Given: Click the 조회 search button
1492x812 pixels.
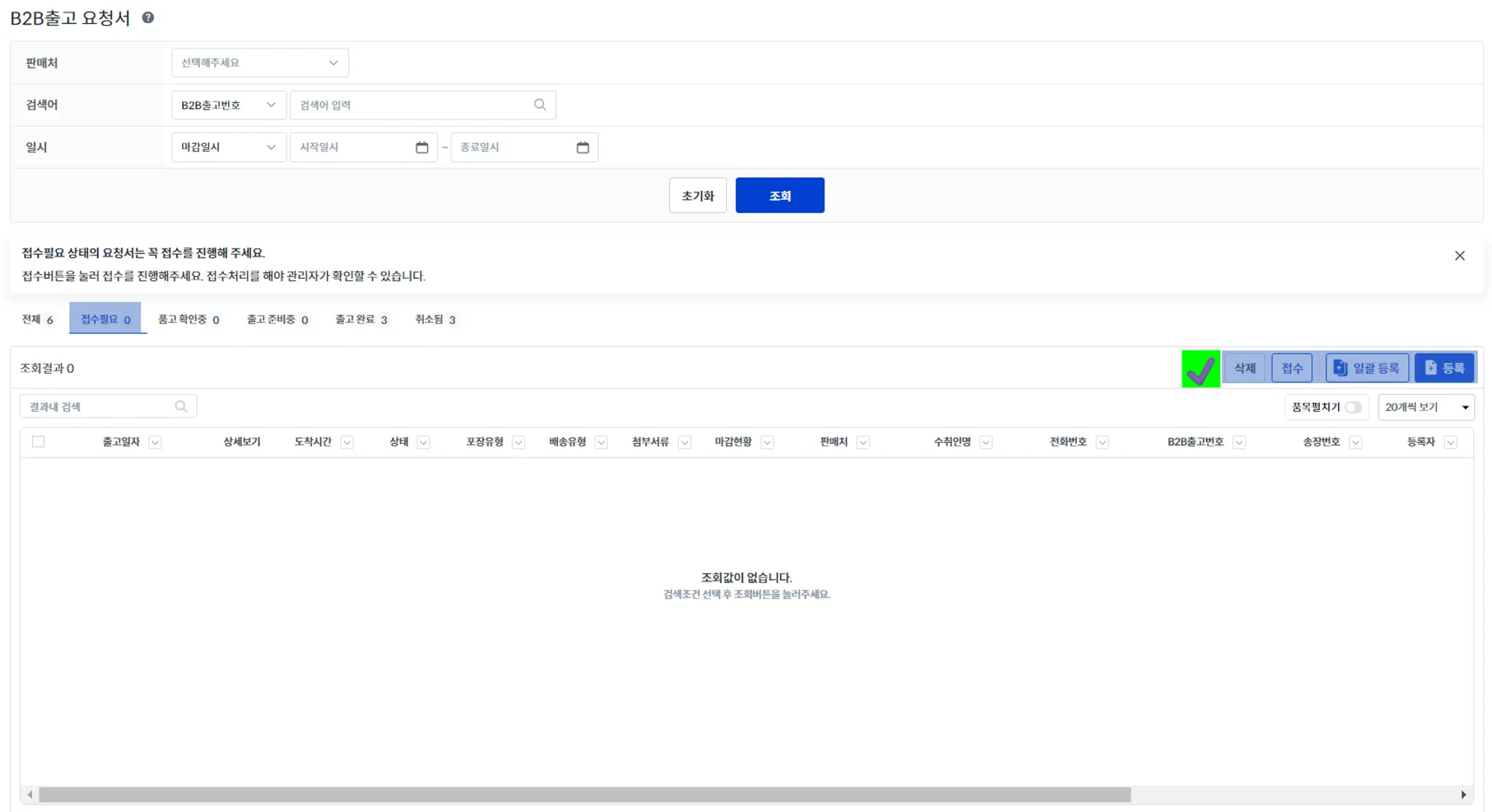Looking at the screenshot, I should pos(779,195).
